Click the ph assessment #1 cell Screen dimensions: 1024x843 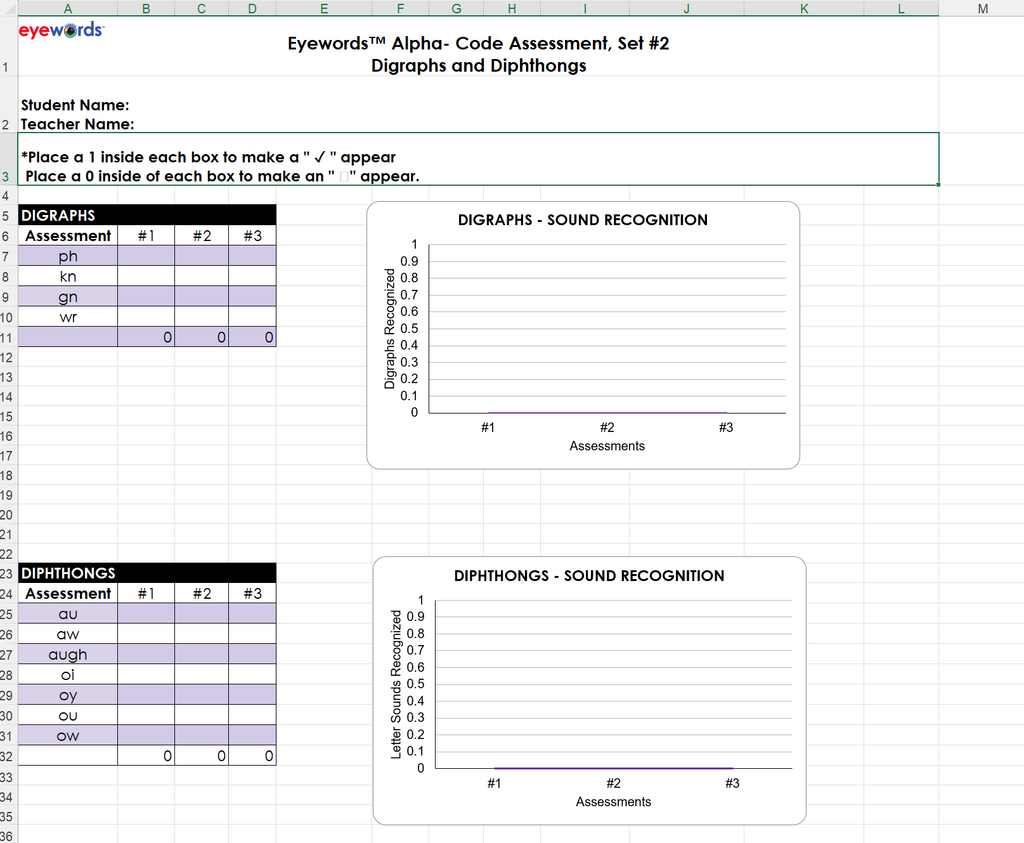coord(146,256)
